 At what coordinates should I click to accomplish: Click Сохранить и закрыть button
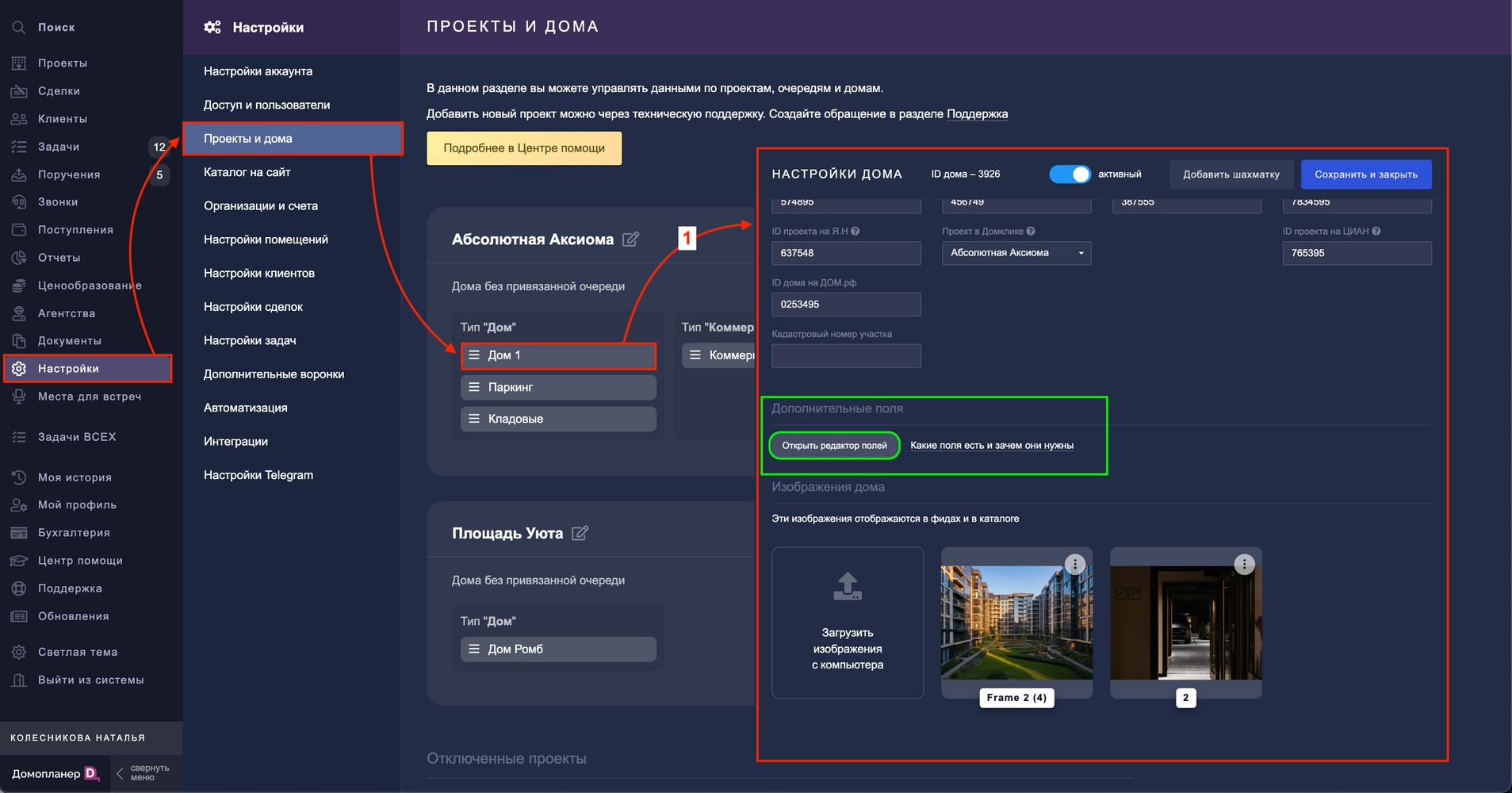pyautogui.click(x=1365, y=174)
